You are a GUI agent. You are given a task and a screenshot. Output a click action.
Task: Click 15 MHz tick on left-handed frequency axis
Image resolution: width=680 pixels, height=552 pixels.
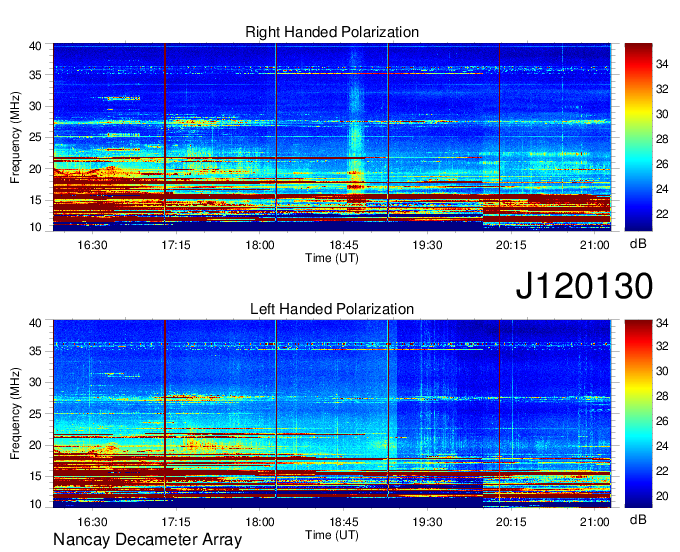click(x=36, y=477)
